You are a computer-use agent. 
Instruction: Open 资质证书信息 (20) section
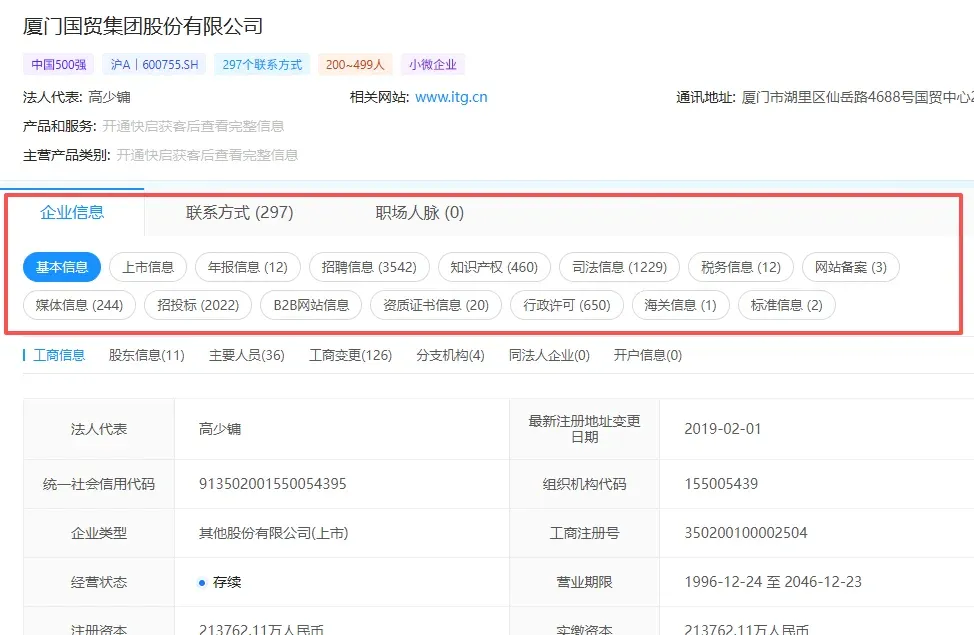(x=435, y=305)
